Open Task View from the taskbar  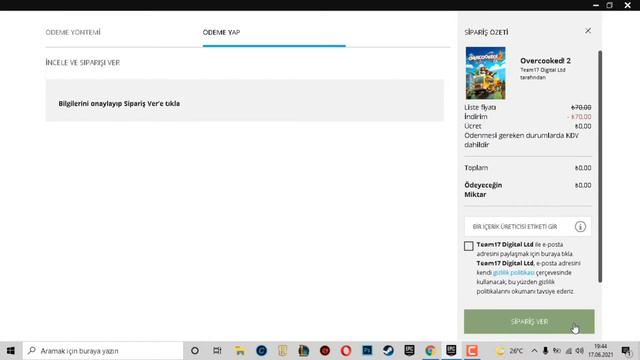(217, 351)
